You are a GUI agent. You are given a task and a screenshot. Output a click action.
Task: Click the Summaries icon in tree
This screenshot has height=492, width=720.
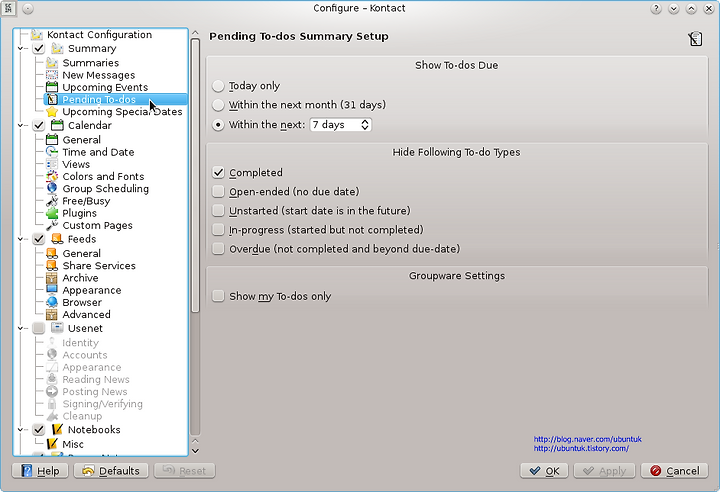52,62
